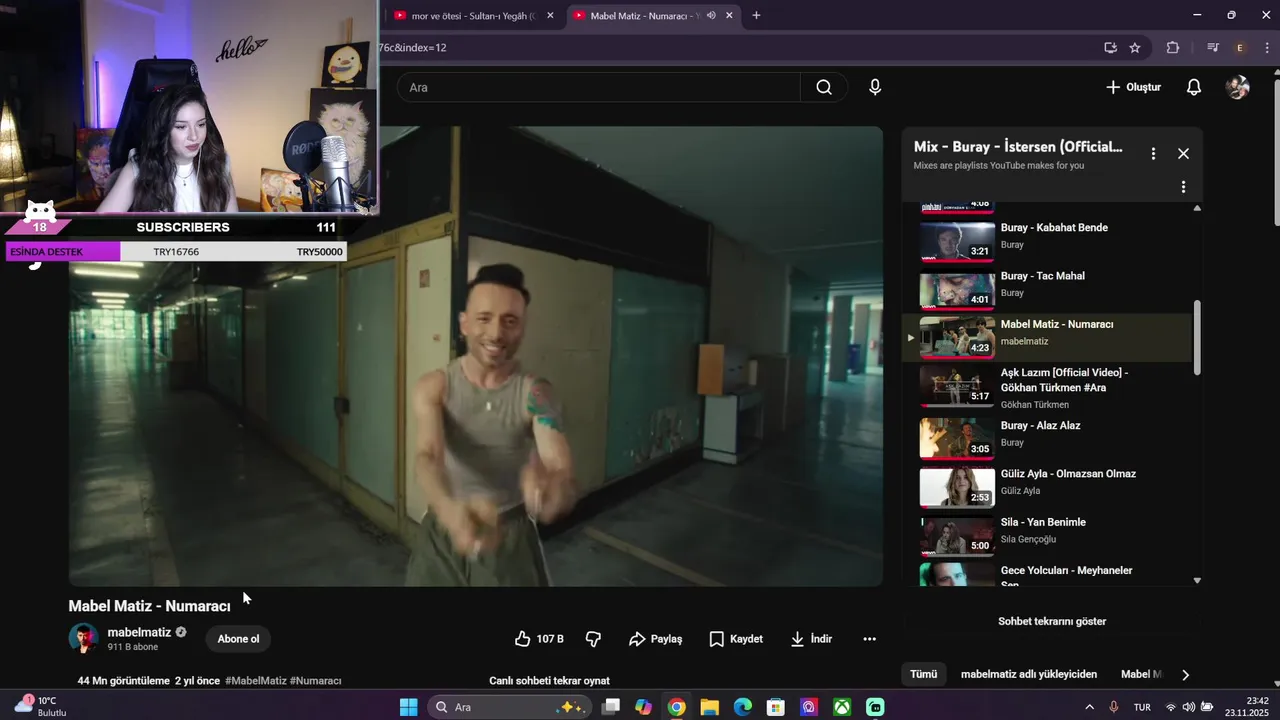Viewport: 1280px width, 720px height.
Task: Click the YouTube search input field
Action: coord(598,87)
